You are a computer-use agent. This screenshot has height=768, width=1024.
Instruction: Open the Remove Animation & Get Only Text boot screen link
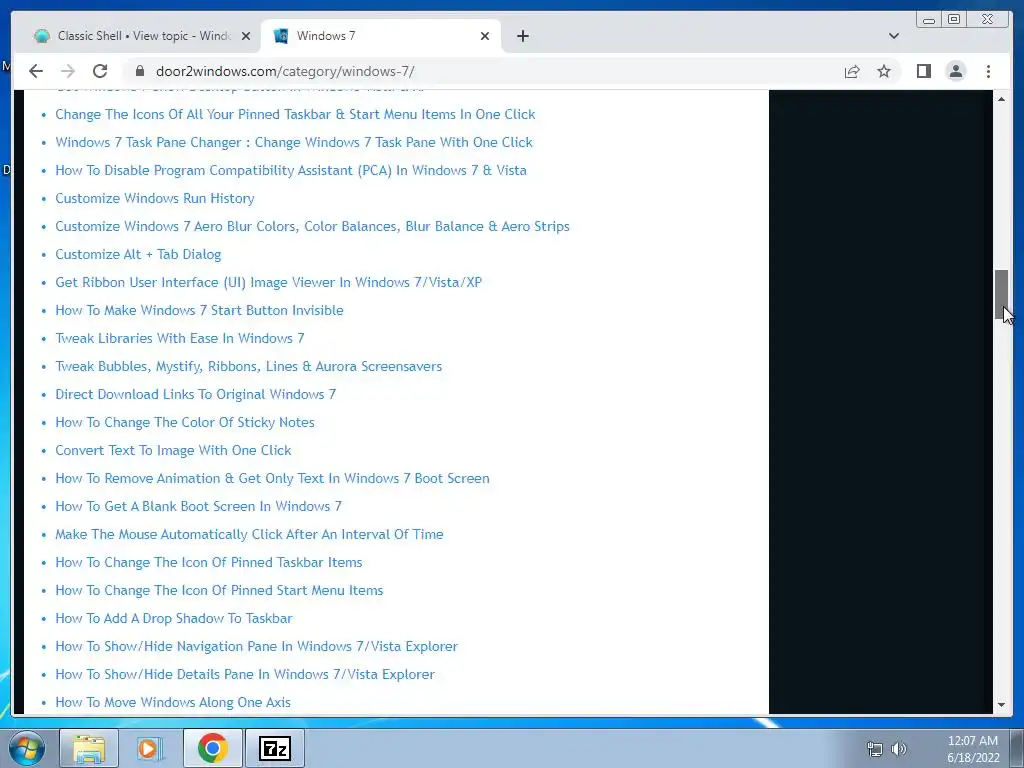pos(272,479)
